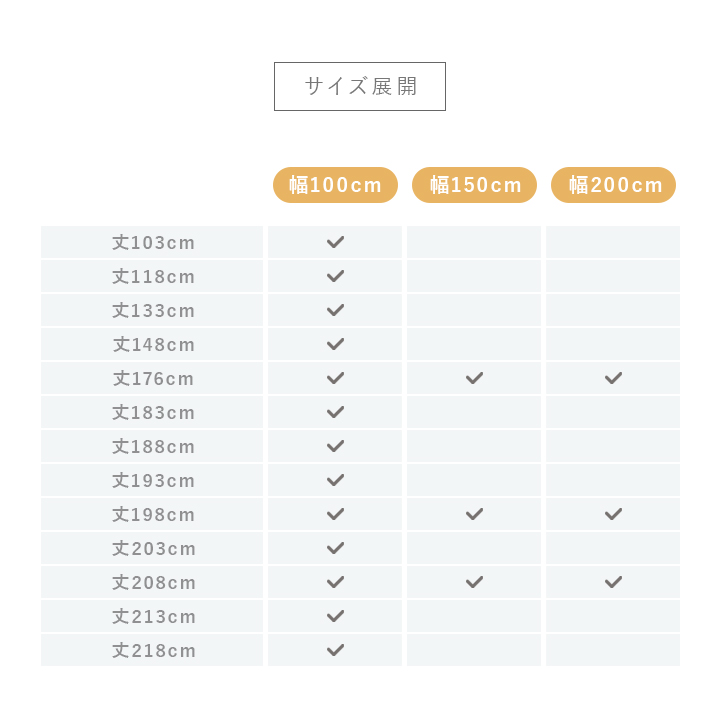720x720 pixels.
Task: Click checkmark for 丈148cm under 幅100cm
Action: [x=335, y=344]
